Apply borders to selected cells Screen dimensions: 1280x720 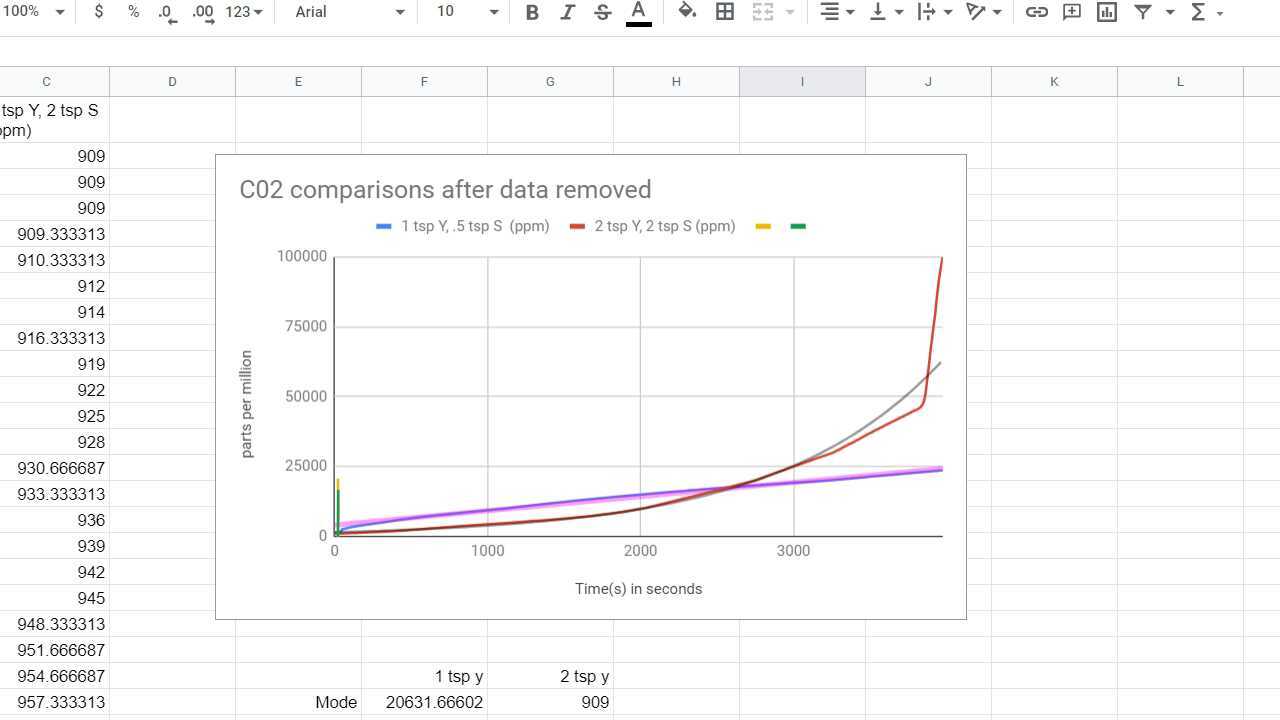tap(725, 12)
